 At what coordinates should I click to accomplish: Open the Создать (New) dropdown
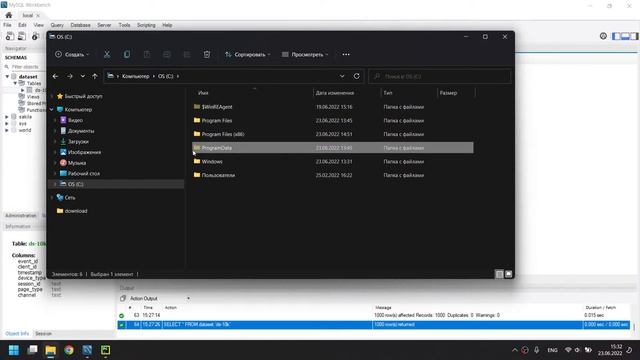[72, 54]
